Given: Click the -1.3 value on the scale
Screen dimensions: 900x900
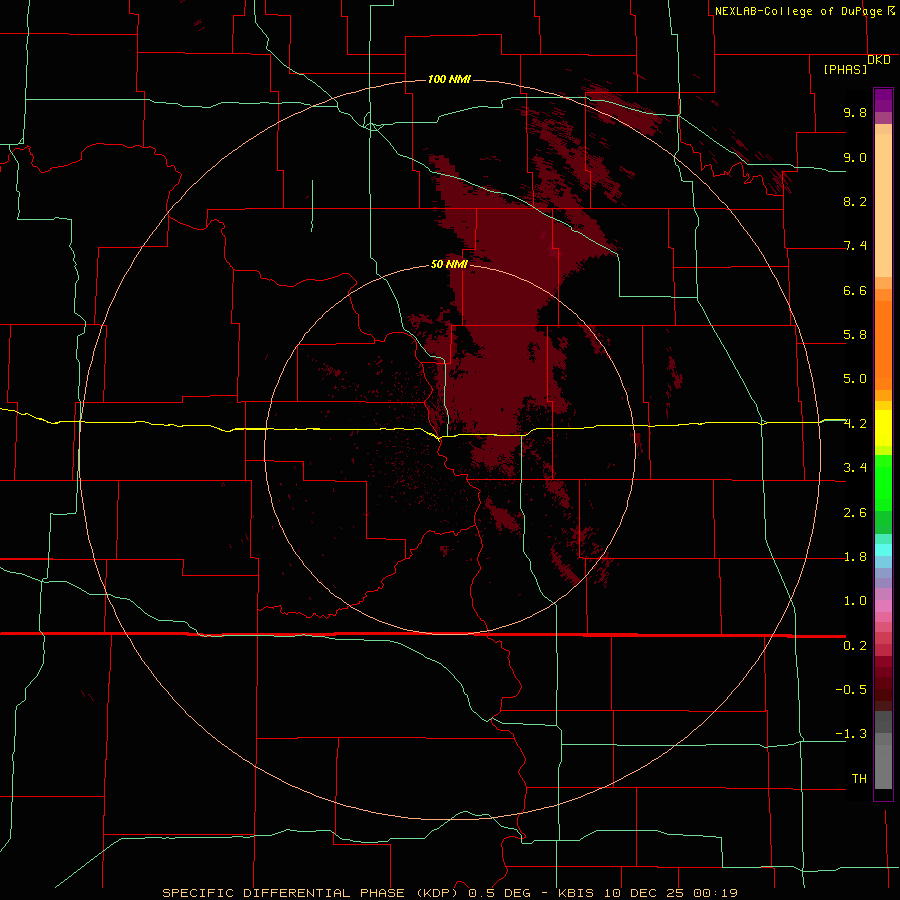Looking at the screenshot, I should pyautogui.click(x=851, y=734).
